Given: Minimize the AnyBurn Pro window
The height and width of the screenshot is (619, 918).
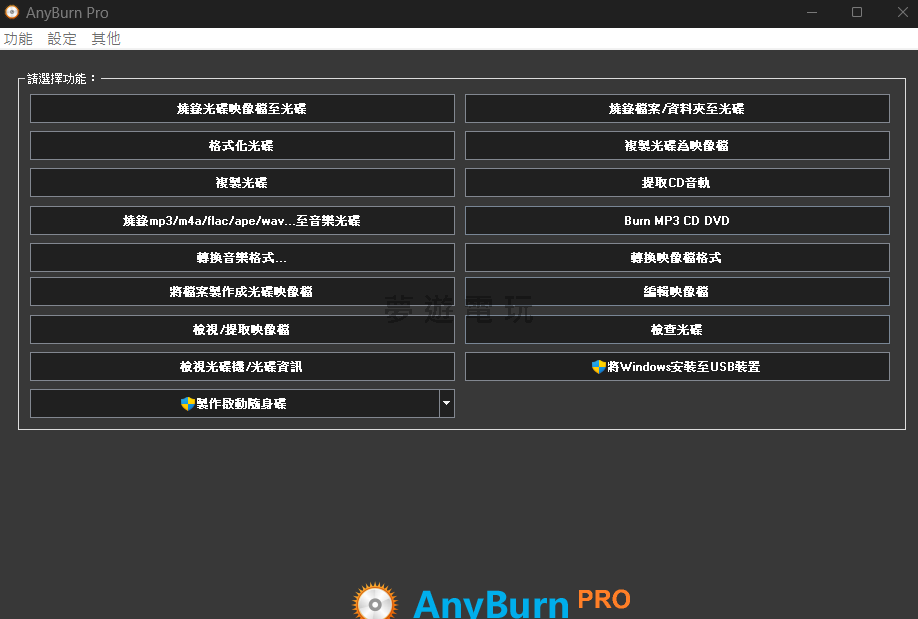Looking at the screenshot, I should 811,12.
